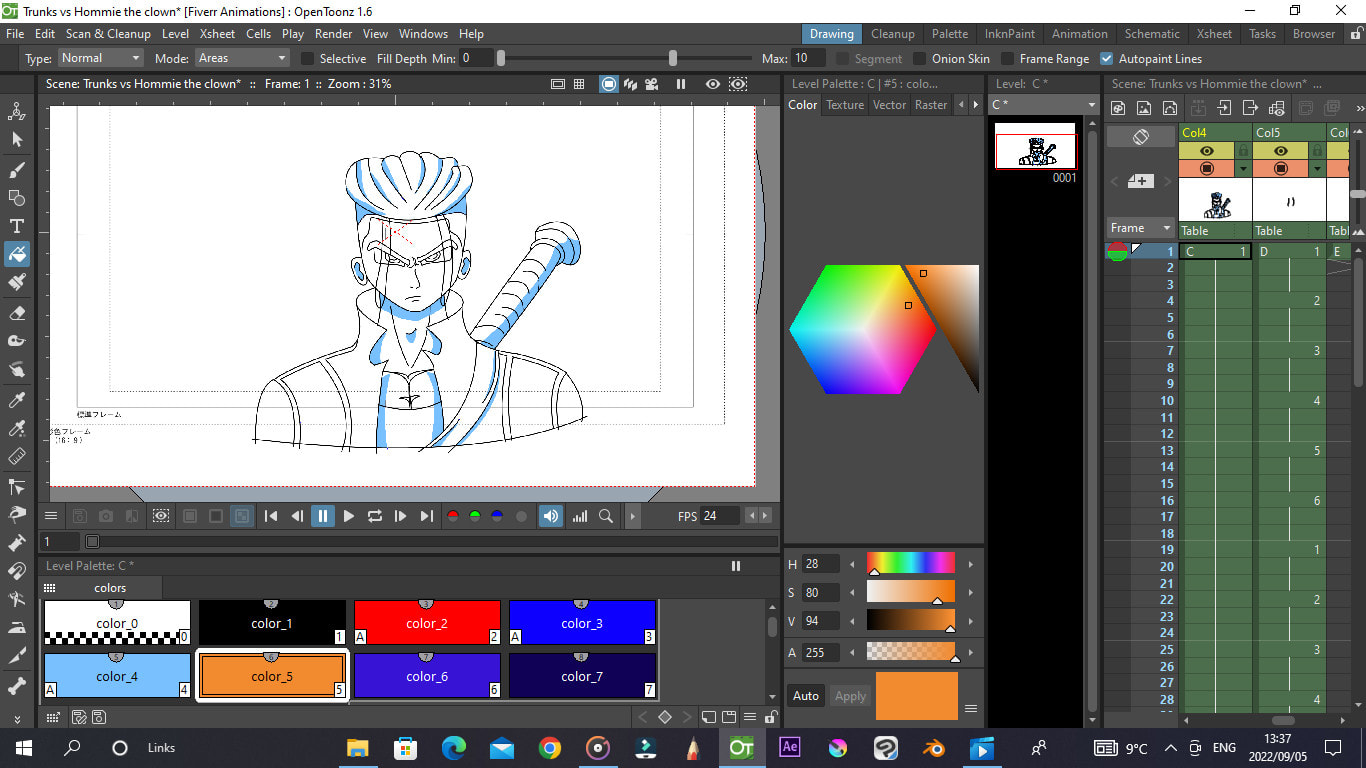Click New Vector Level icon in Xsheet

1169,108
